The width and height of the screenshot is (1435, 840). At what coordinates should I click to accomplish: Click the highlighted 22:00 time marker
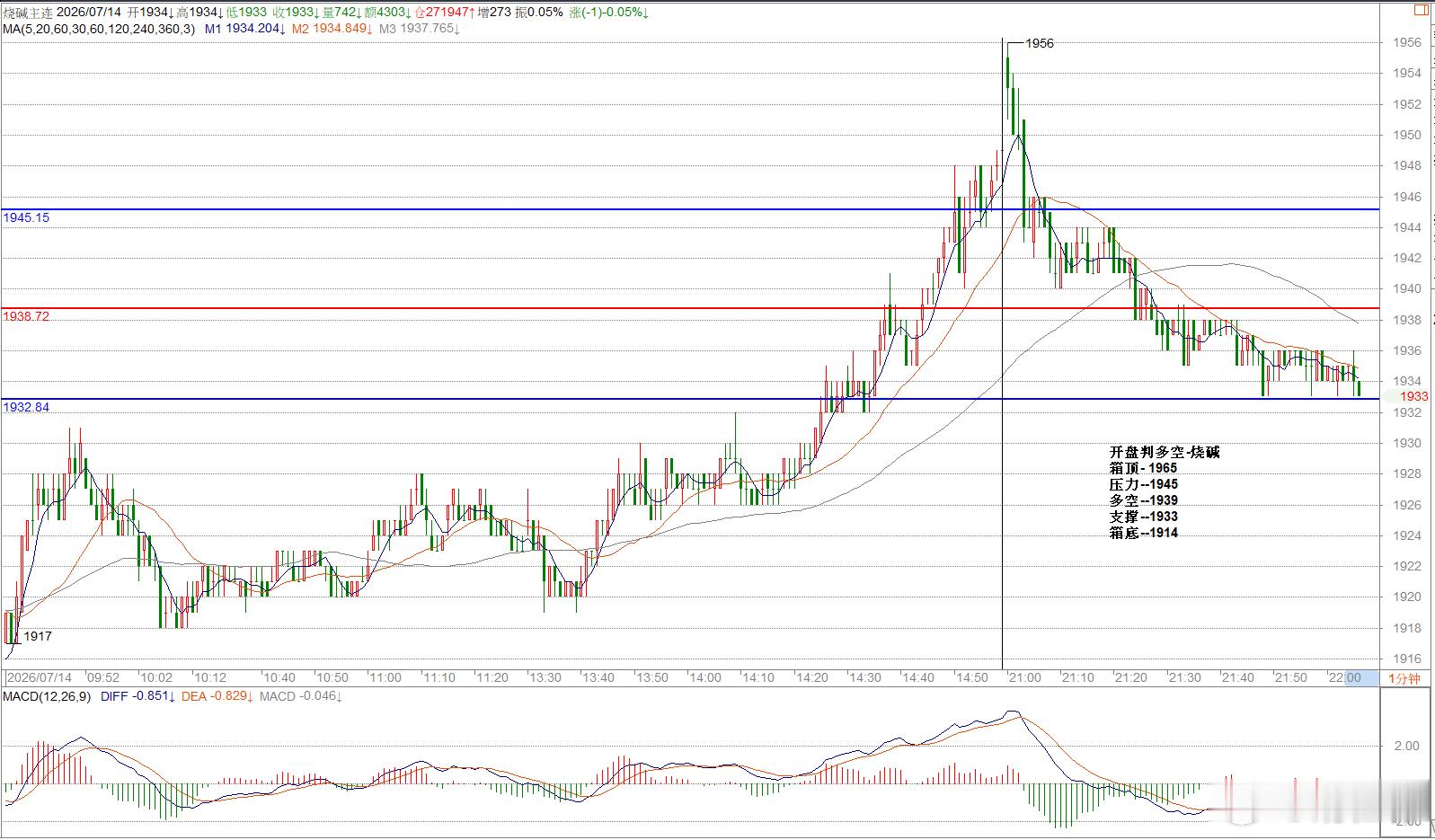point(1346,677)
